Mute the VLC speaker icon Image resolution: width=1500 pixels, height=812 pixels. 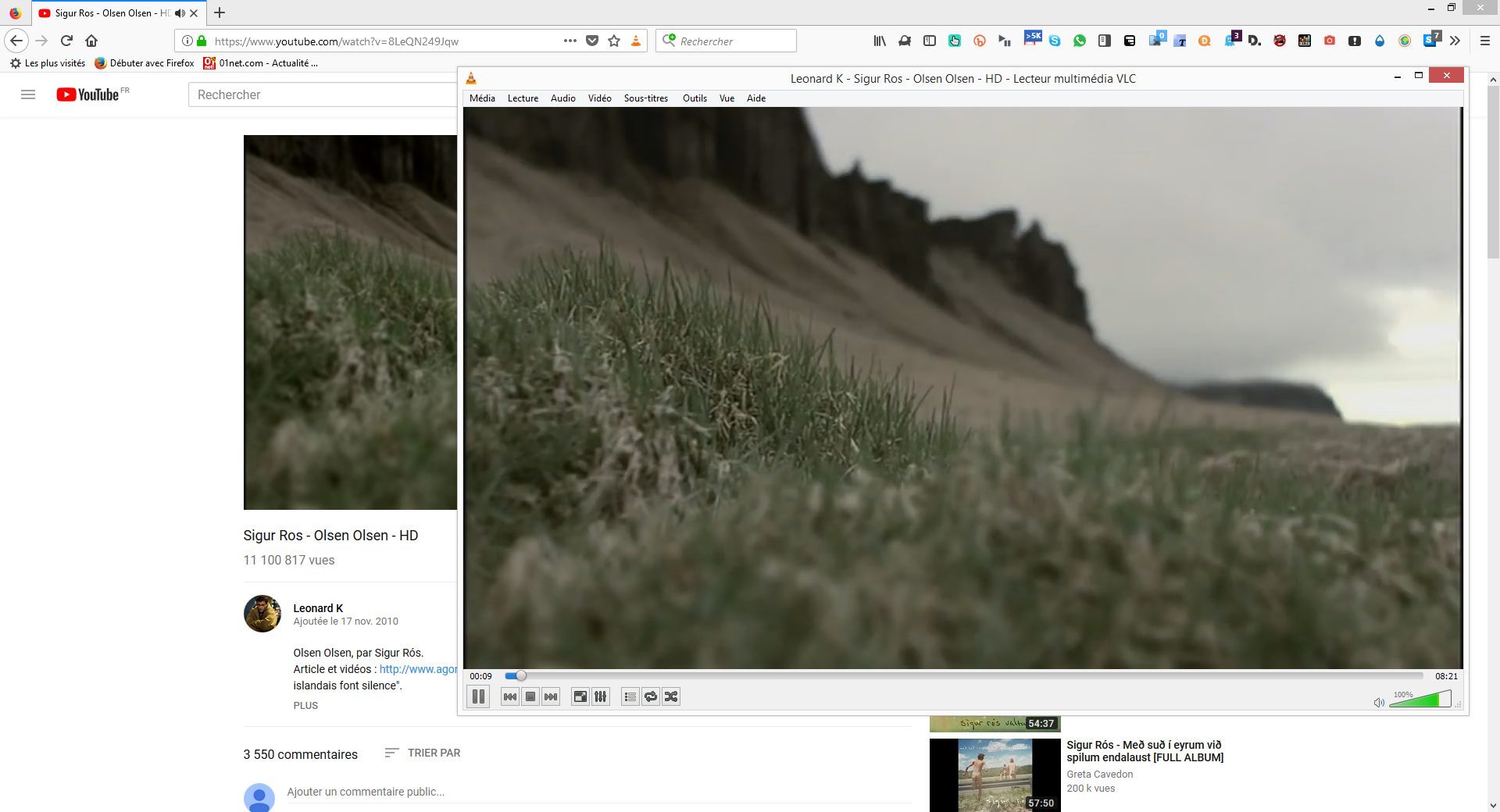[x=1379, y=702]
